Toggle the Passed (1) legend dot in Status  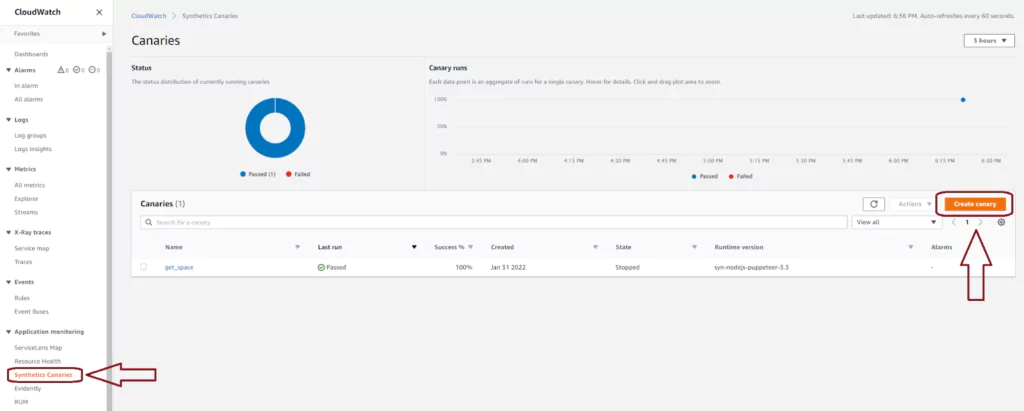pos(242,174)
